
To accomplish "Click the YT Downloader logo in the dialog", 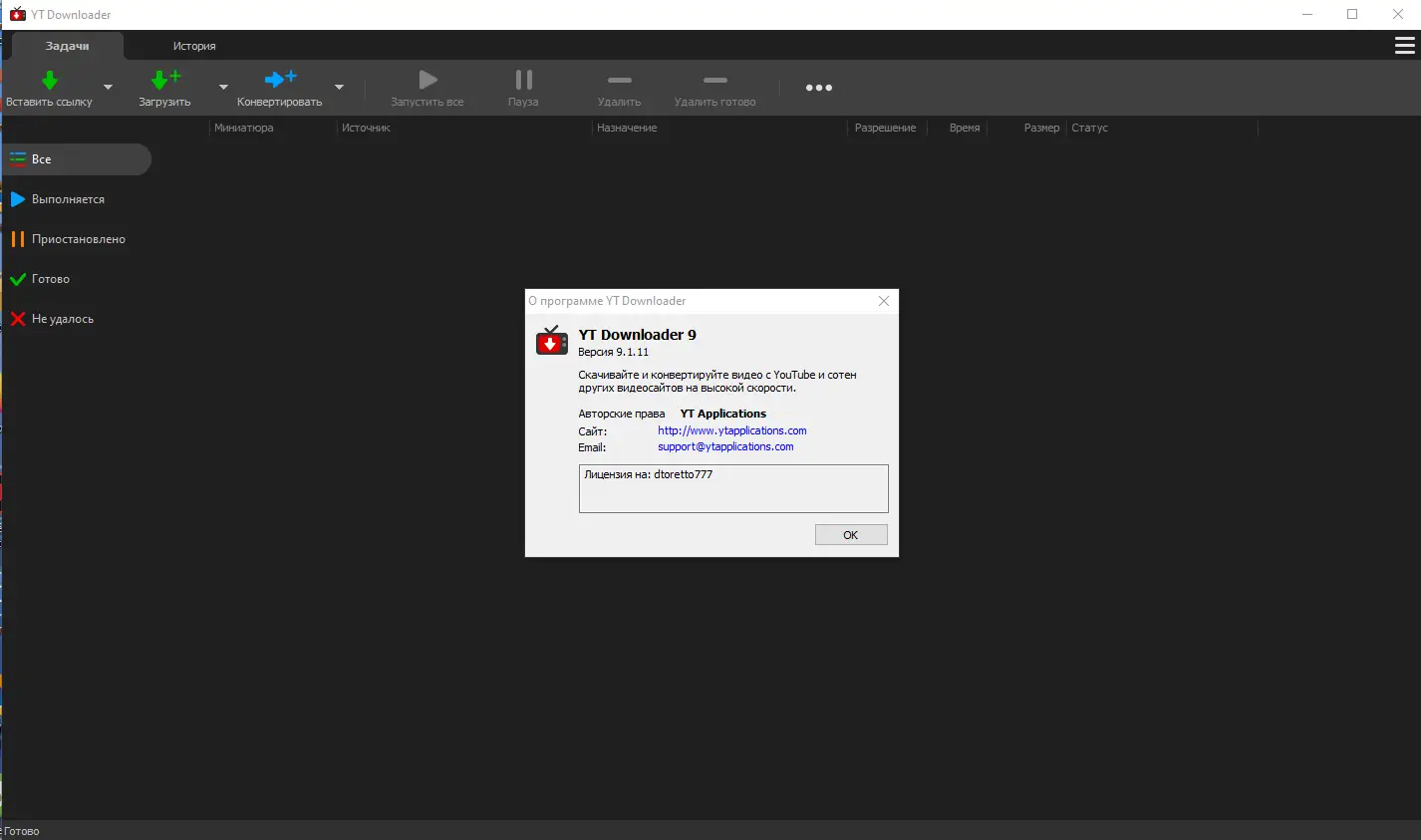I will [x=551, y=340].
